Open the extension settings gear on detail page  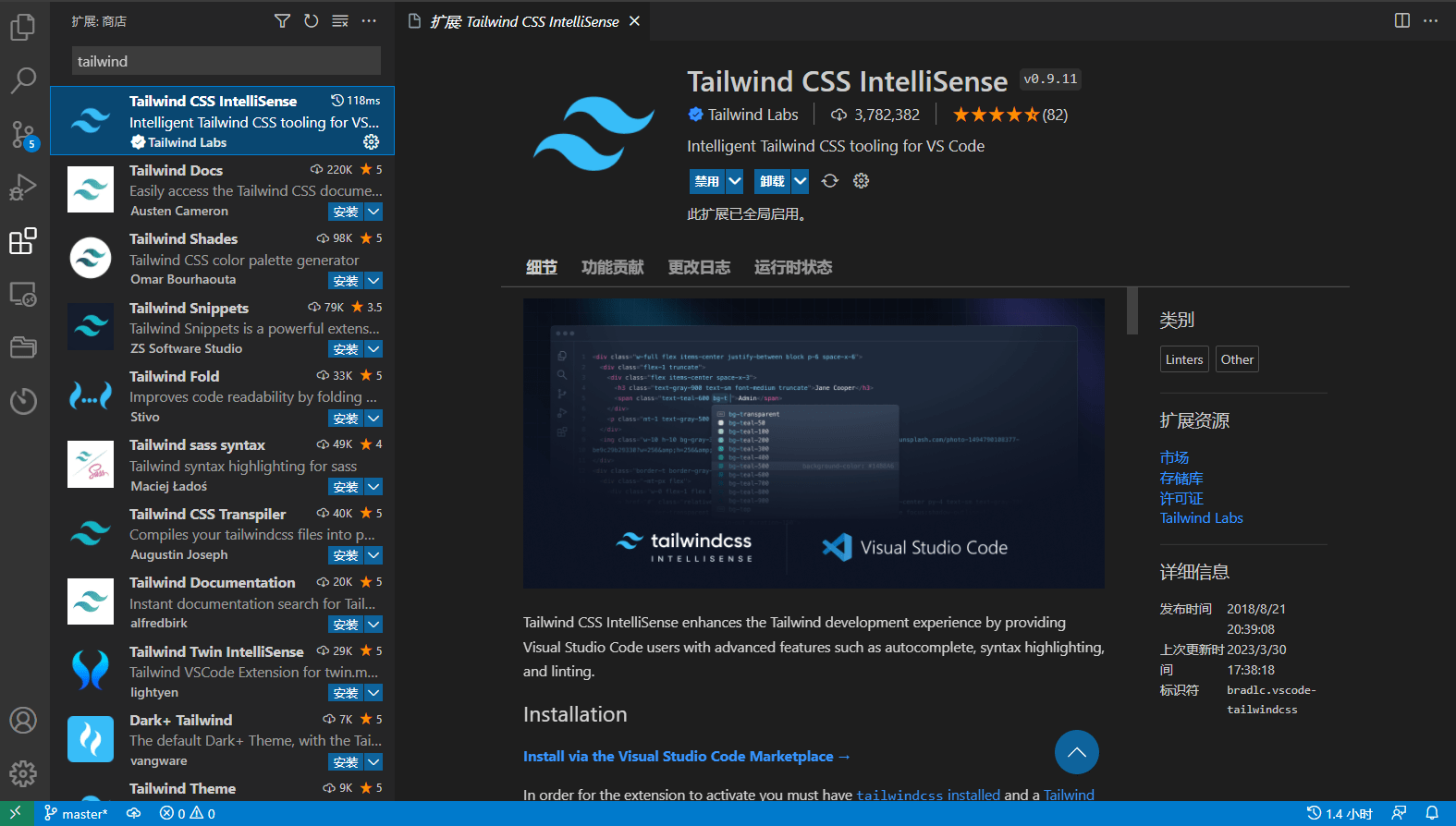tap(862, 181)
